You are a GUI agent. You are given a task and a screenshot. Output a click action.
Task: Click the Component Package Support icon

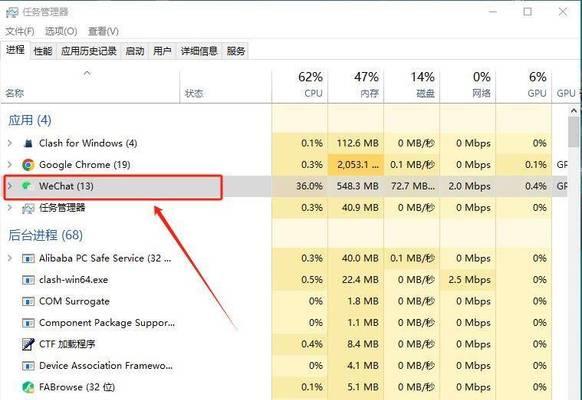coord(28,323)
